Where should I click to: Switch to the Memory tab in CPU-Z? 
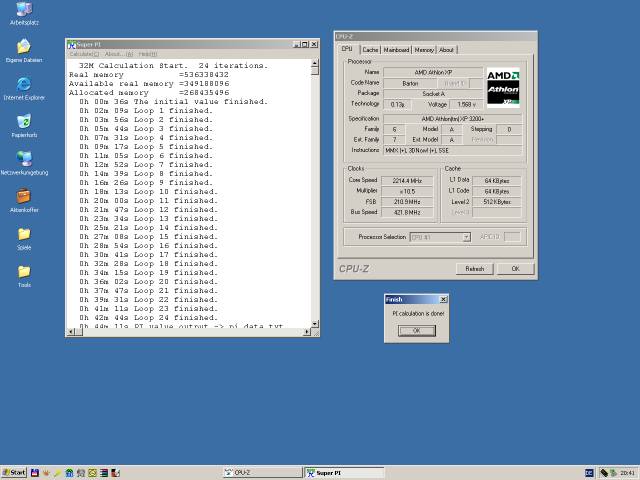(424, 50)
